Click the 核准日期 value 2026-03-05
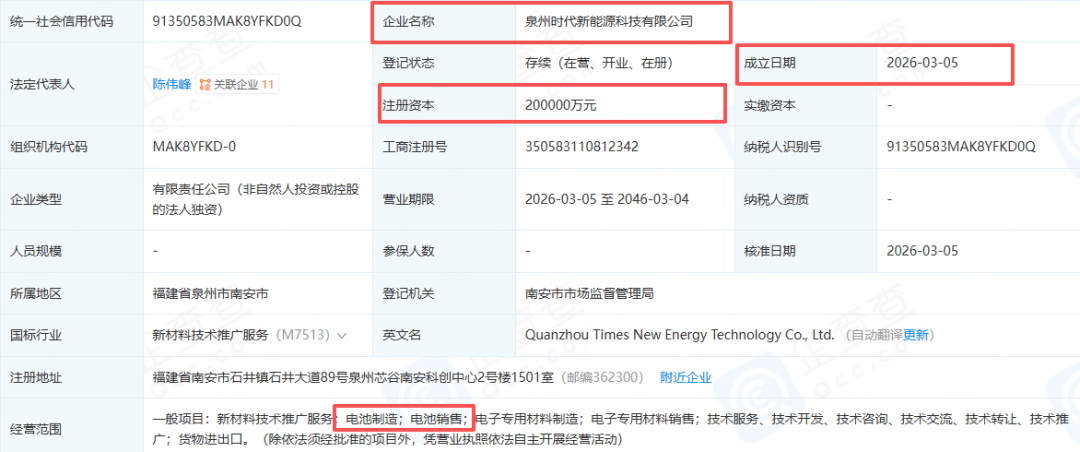Screen dimensions: 1080x452 tap(923, 251)
